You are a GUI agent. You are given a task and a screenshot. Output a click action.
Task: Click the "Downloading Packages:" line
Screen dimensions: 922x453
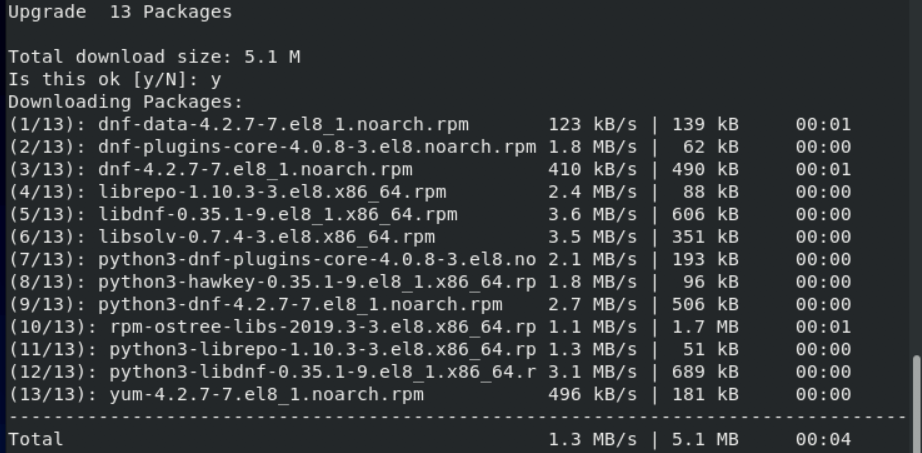click(x=126, y=102)
